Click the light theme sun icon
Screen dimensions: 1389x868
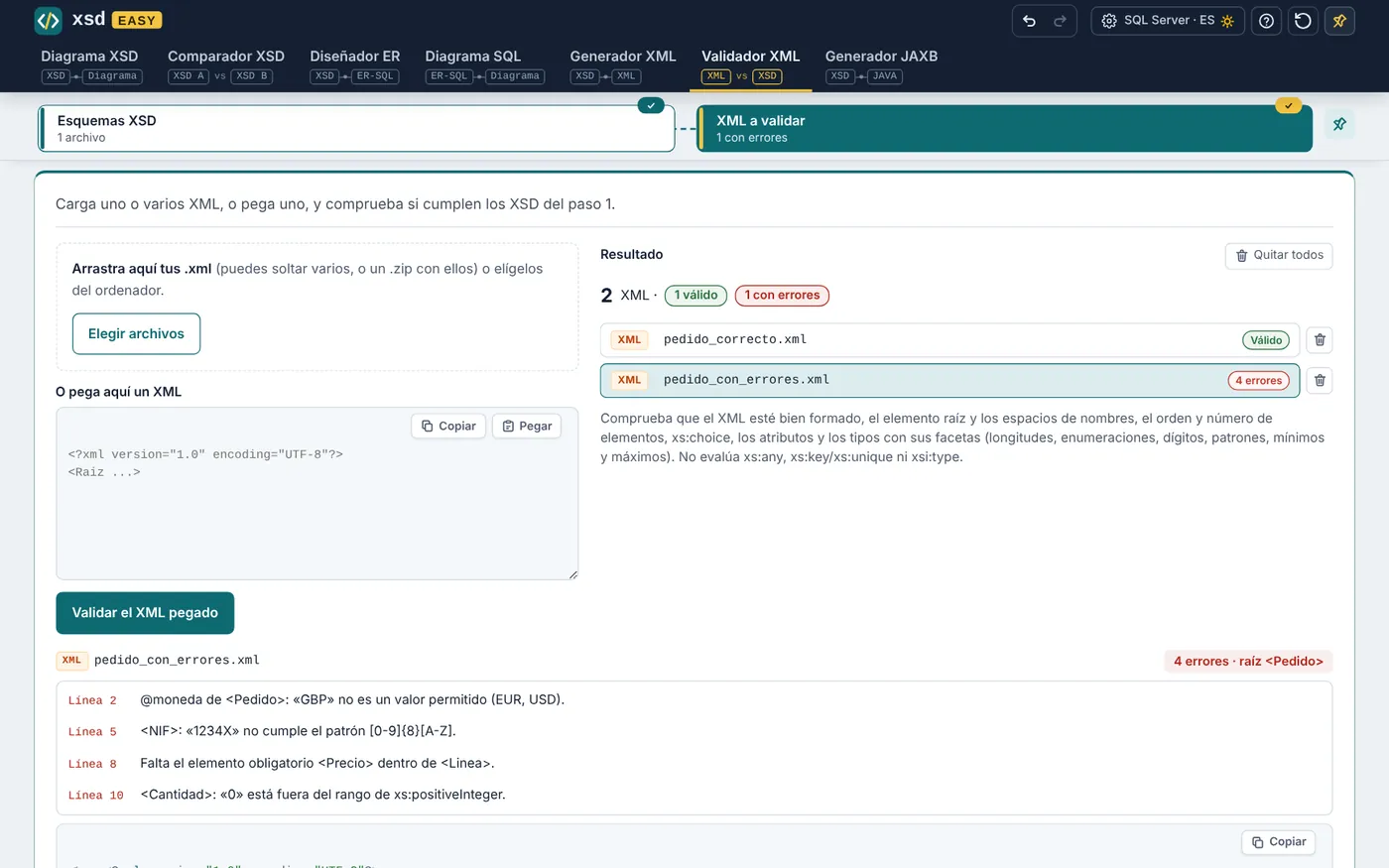pyautogui.click(x=1227, y=21)
